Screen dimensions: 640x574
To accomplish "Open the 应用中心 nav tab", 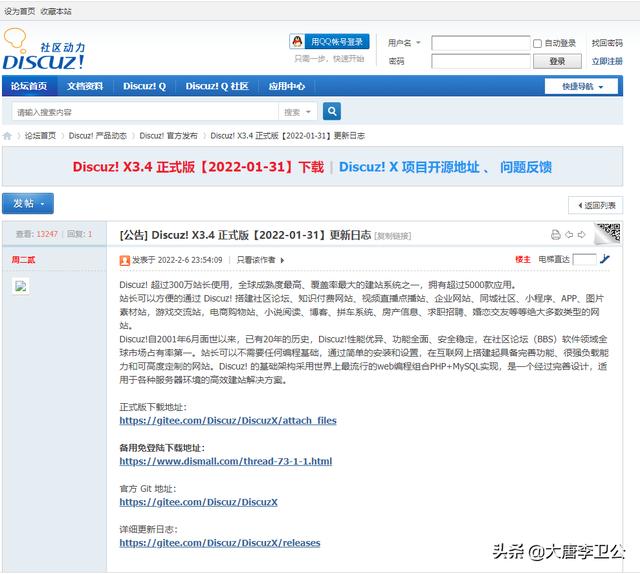I will coord(287,87).
